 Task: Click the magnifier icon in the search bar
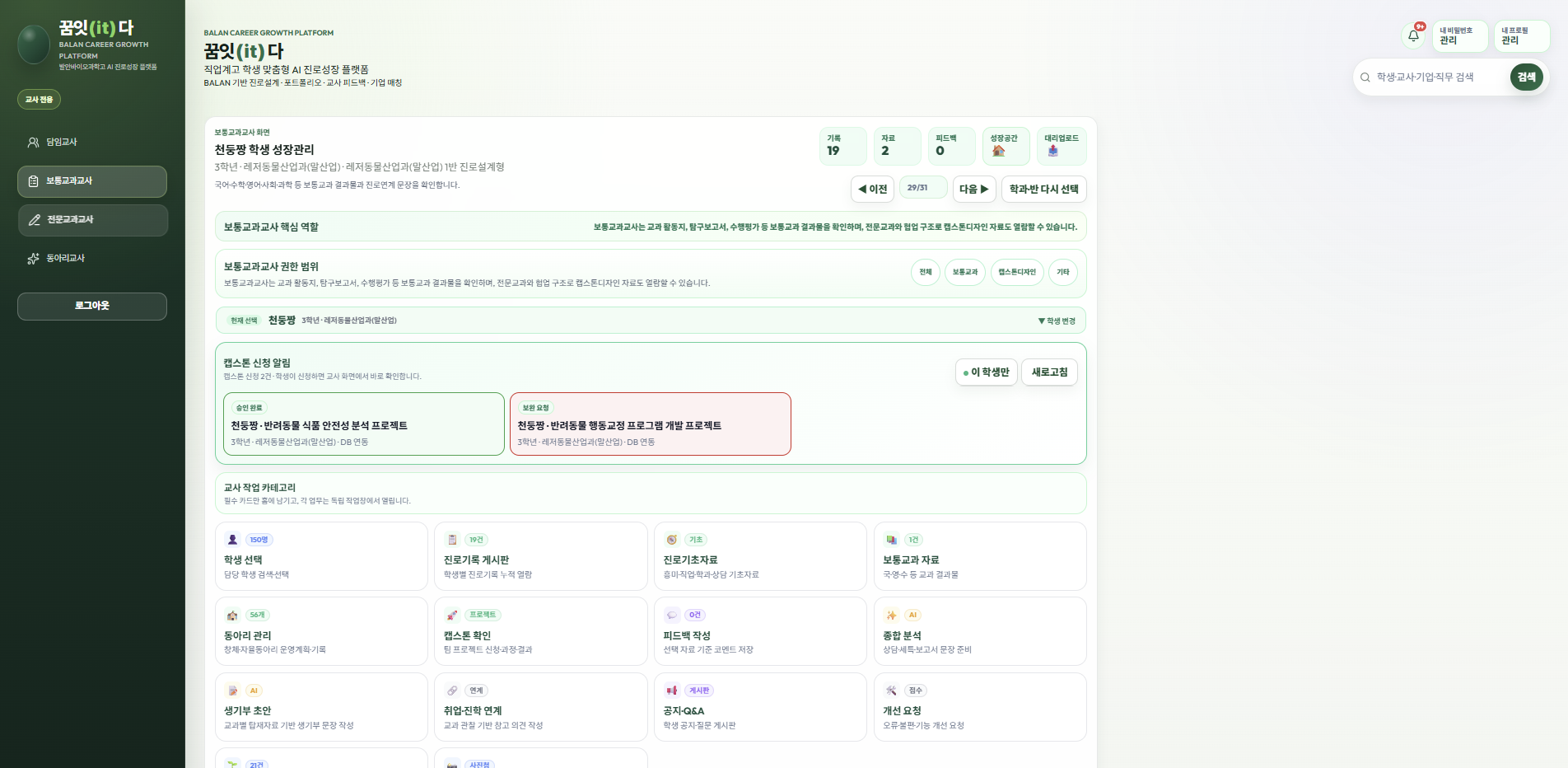pos(1365,77)
